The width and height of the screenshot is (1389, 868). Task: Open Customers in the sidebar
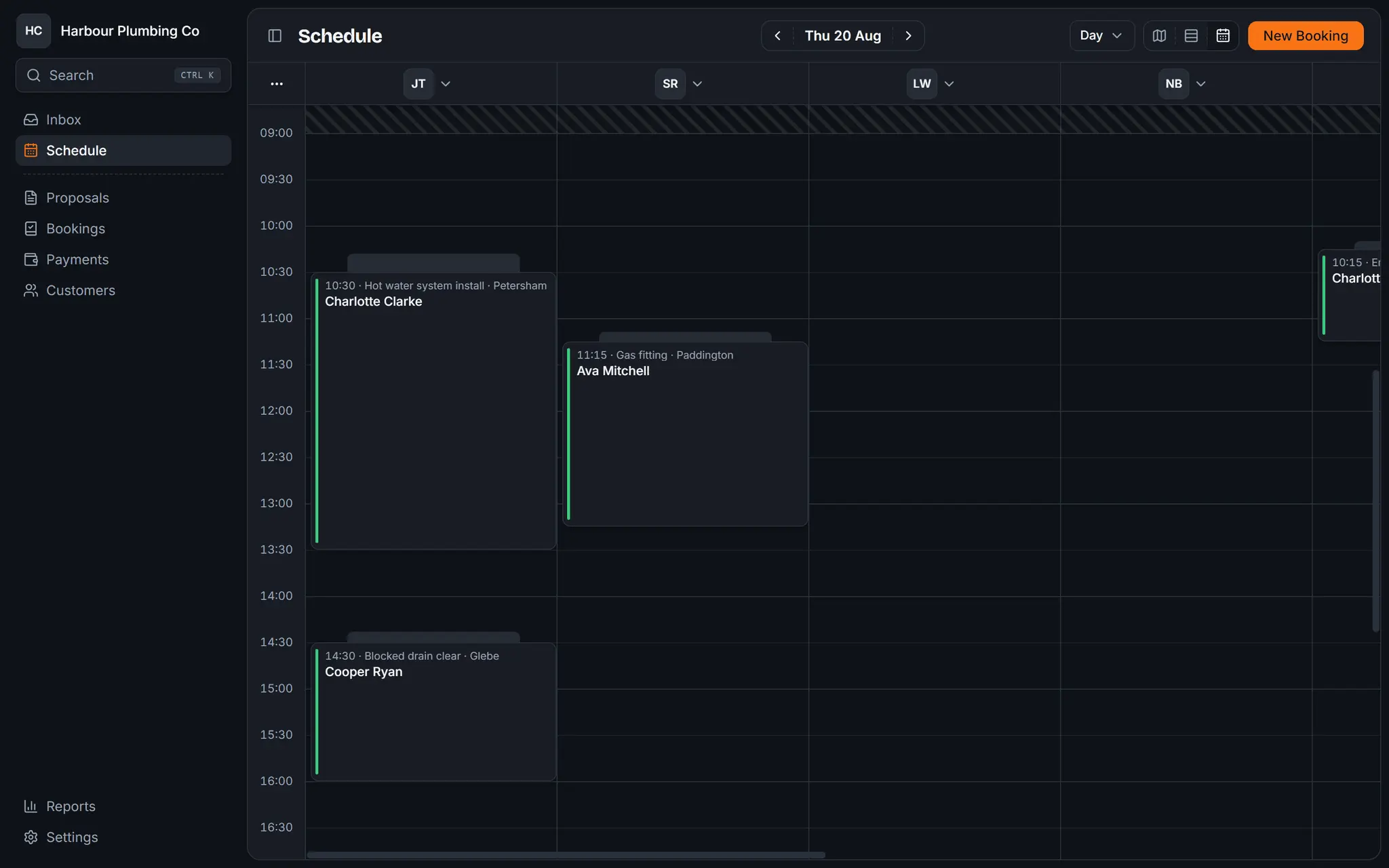point(123,290)
